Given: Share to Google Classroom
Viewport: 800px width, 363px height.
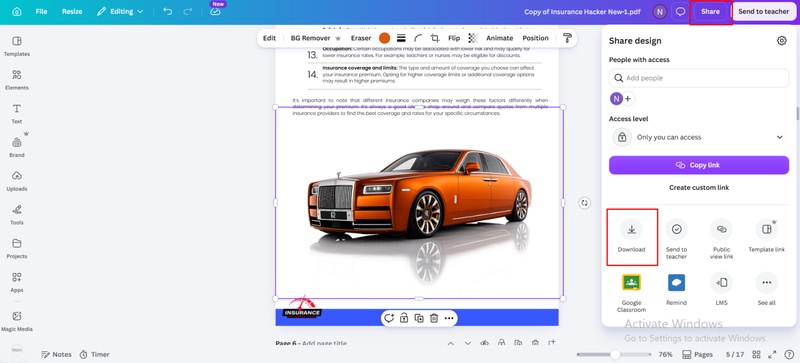Looking at the screenshot, I should click(632, 293).
